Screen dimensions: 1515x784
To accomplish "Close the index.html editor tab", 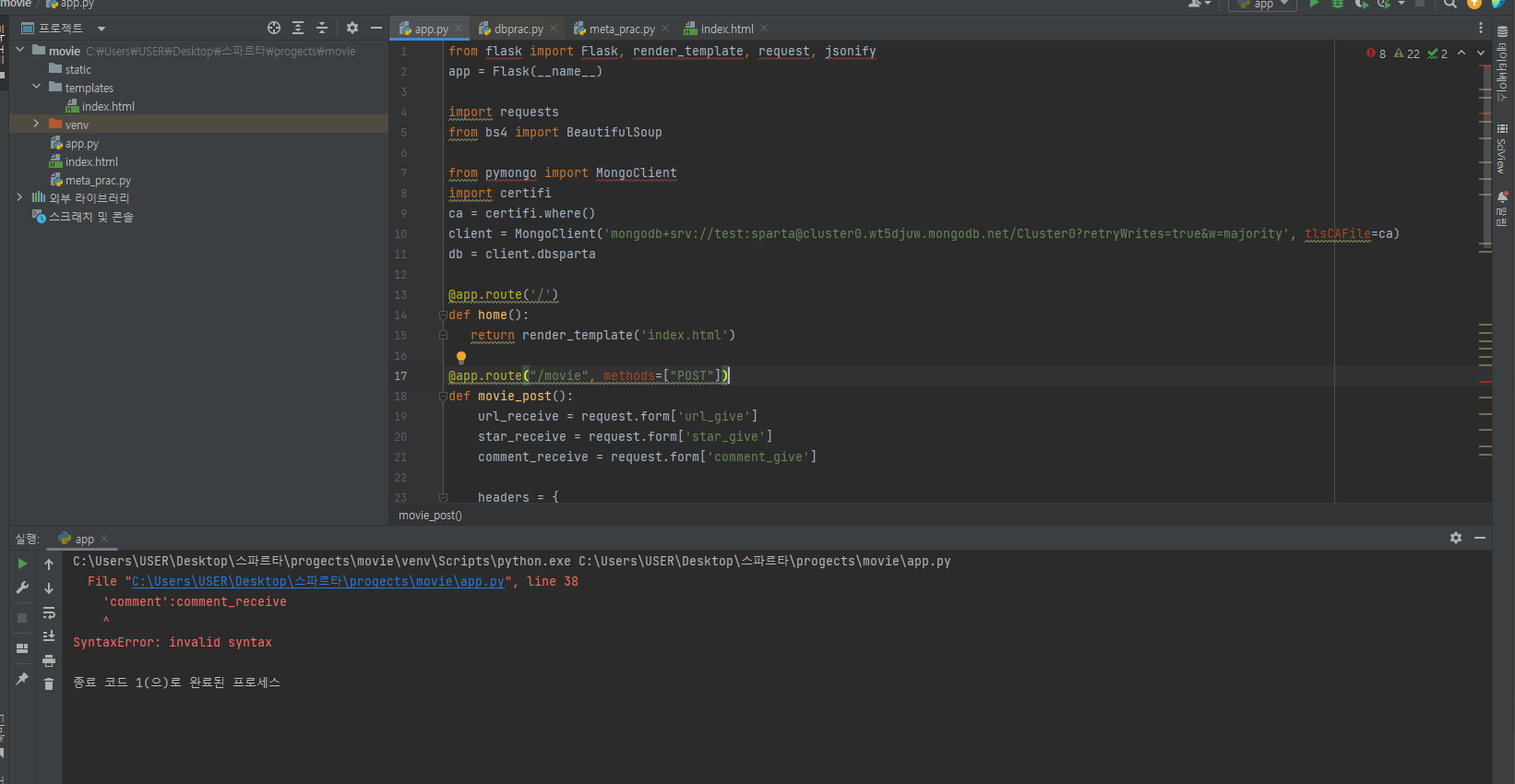I will click(x=764, y=29).
